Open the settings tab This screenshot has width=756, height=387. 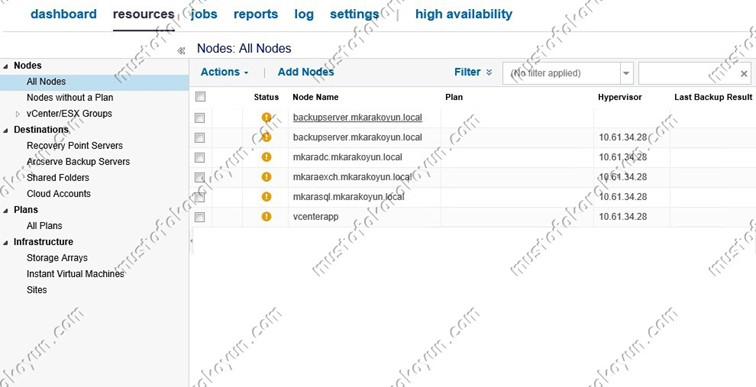point(354,14)
